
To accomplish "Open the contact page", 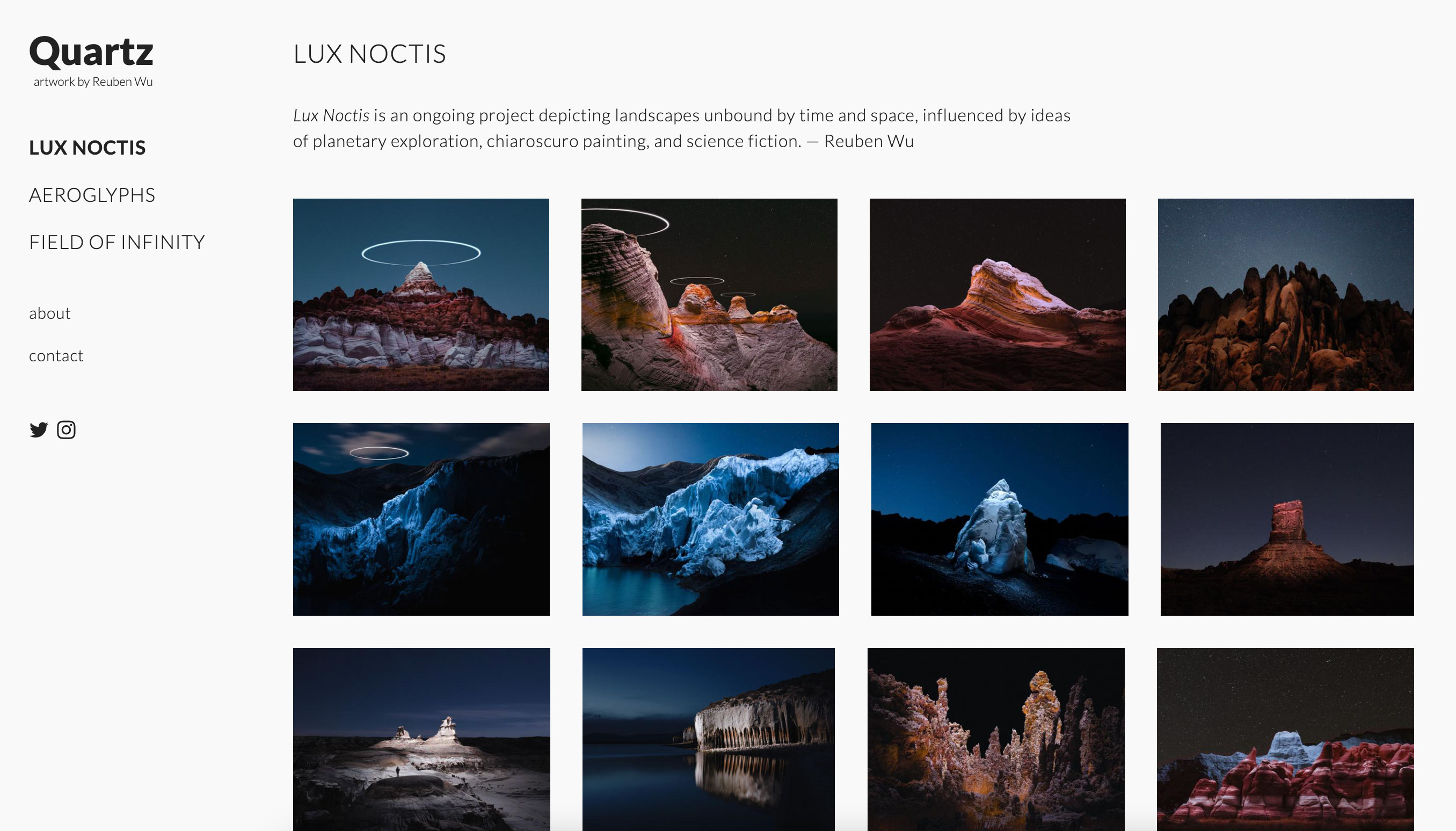I will [x=56, y=356].
